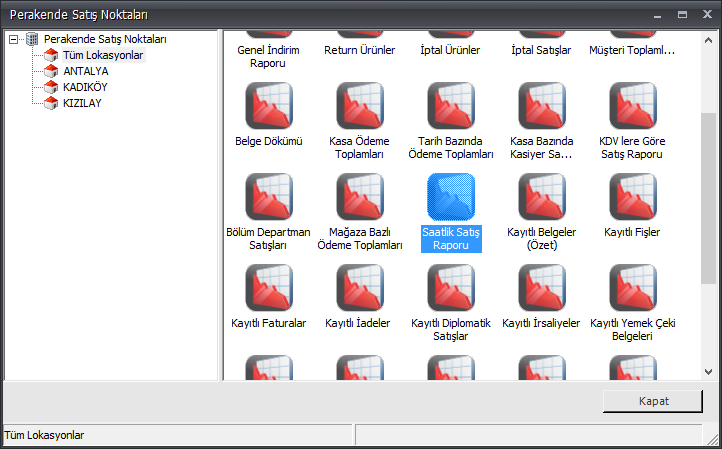The width and height of the screenshot is (722, 449).
Task: Open Tarih Bazında Ödeme Toplamları report icon
Action: [451, 105]
